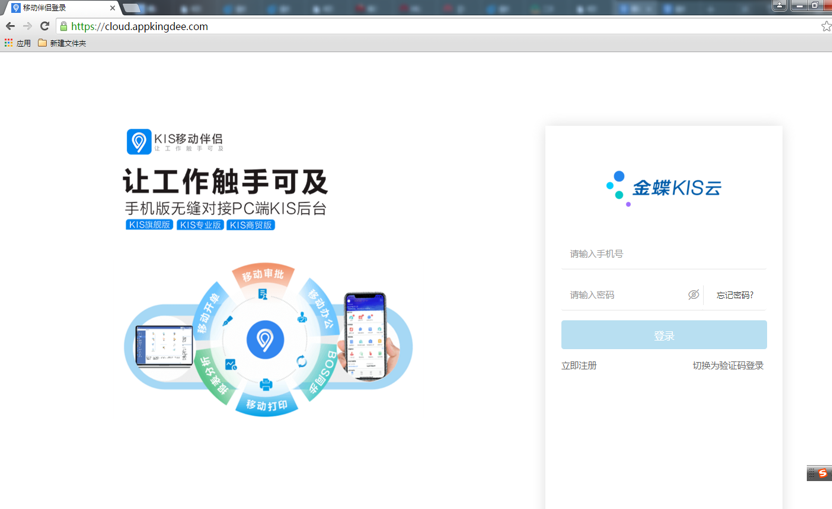Viewport: 832px width, 509px height.
Task: Click the KIS移动伴侣 logo icon
Action: tap(139, 142)
